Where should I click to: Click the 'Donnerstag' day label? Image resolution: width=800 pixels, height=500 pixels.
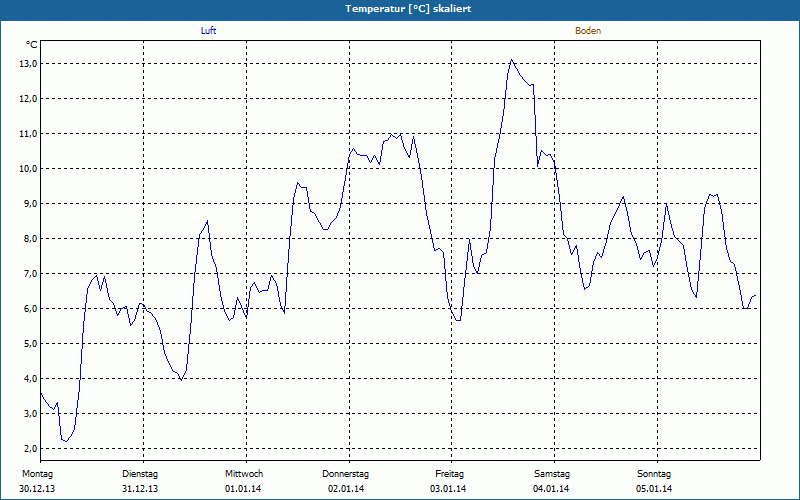coord(345,474)
